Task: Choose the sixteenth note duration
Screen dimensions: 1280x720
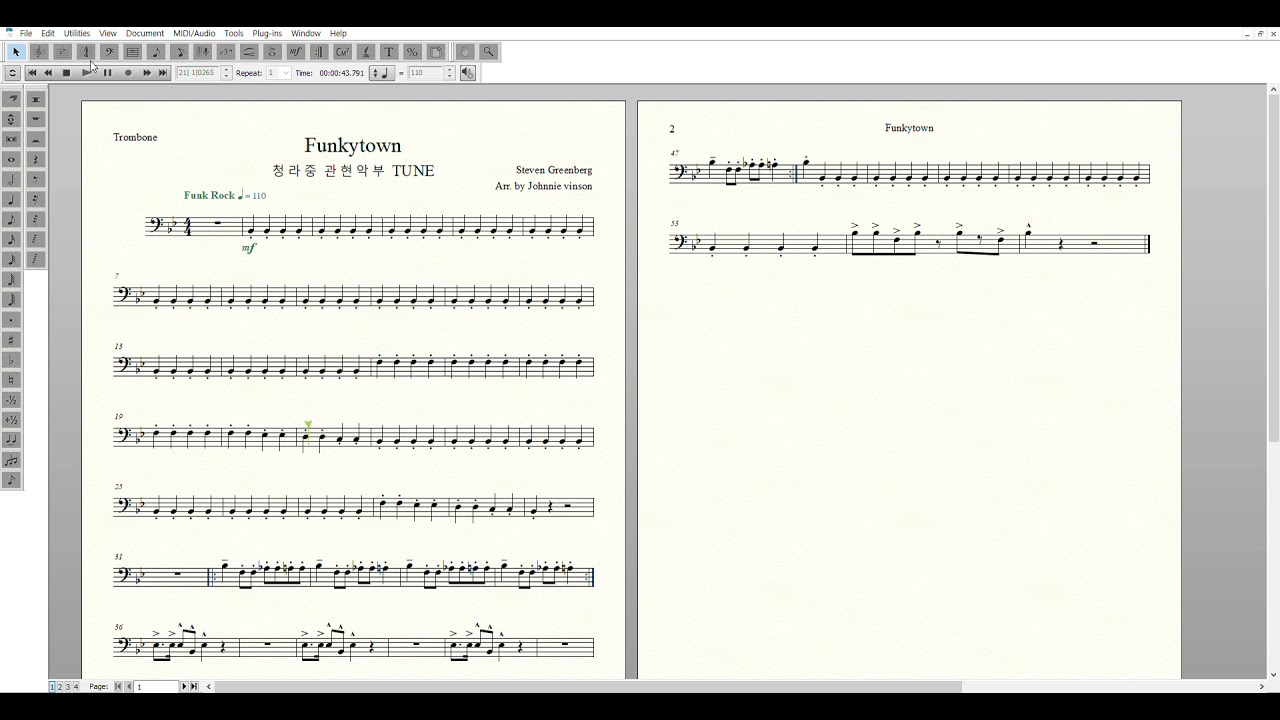Action: (12, 239)
